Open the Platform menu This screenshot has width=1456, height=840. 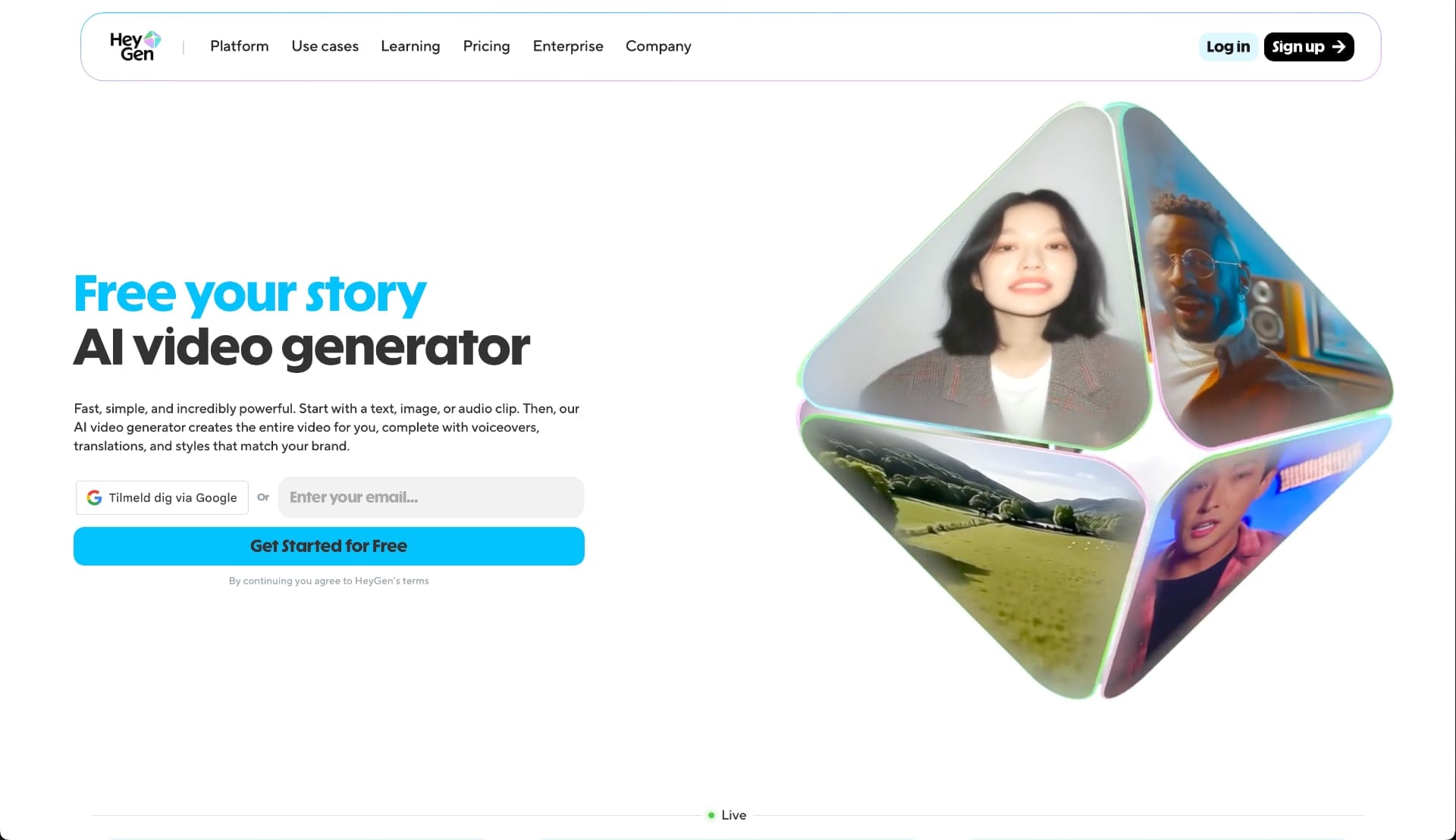[239, 46]
